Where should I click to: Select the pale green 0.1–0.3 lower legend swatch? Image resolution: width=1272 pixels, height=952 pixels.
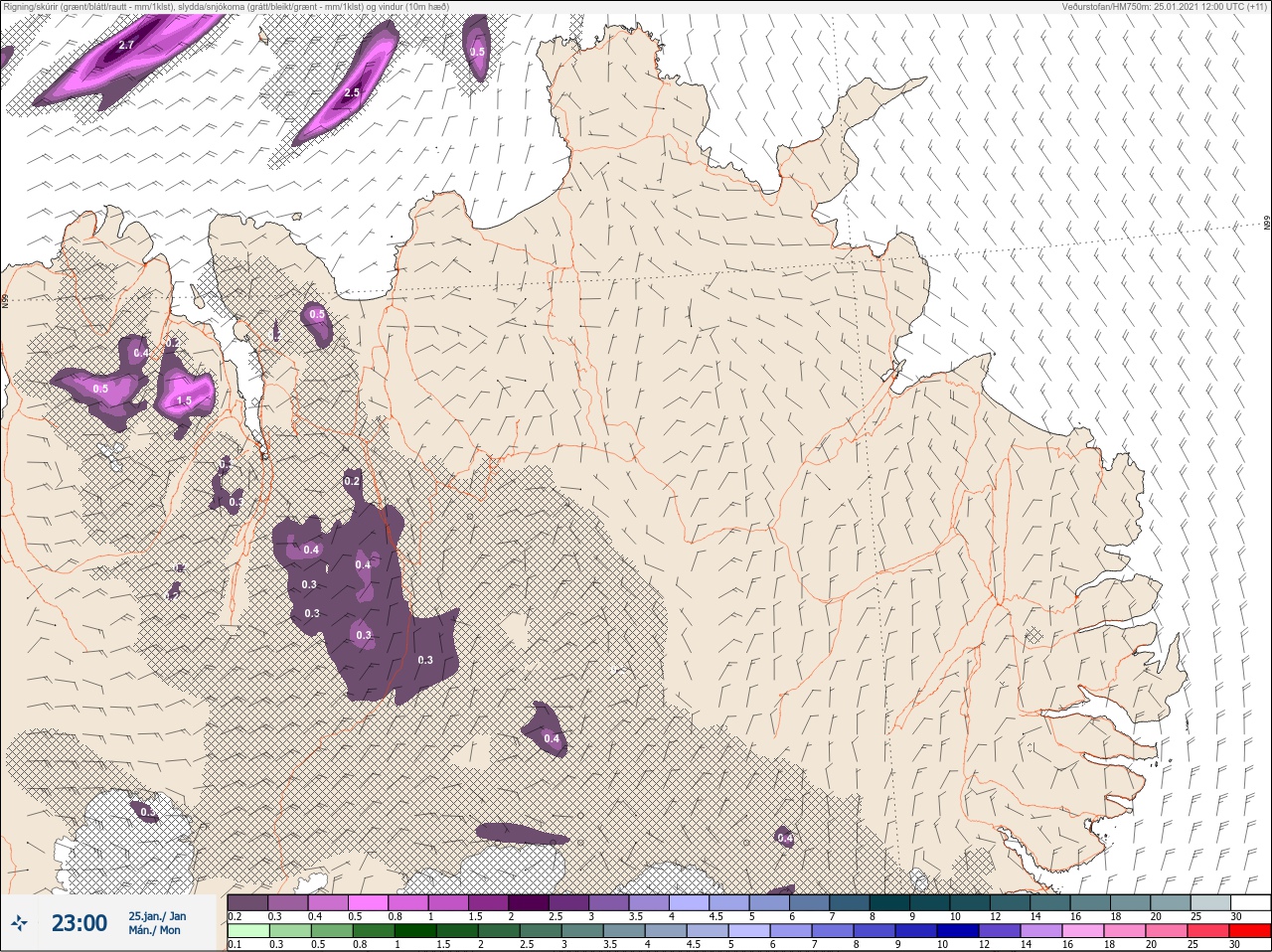coord(247,931)
